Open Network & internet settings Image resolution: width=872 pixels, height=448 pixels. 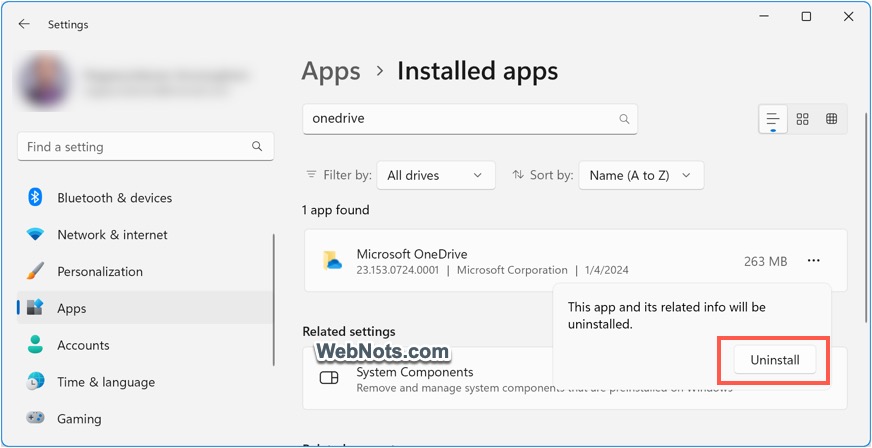click(145, 235)
